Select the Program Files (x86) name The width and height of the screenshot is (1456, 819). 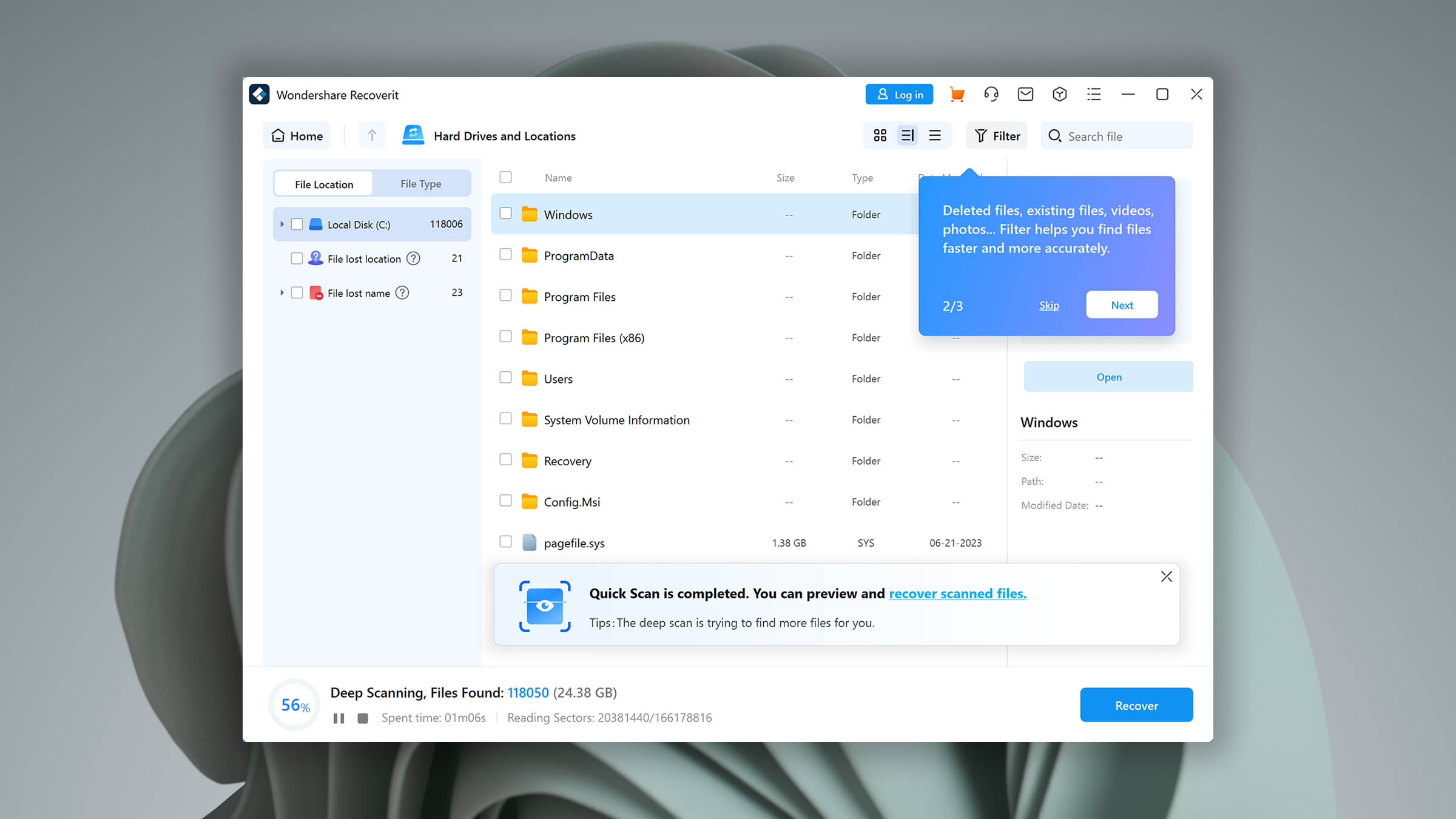pyautogui.click(x=594, y=338)
